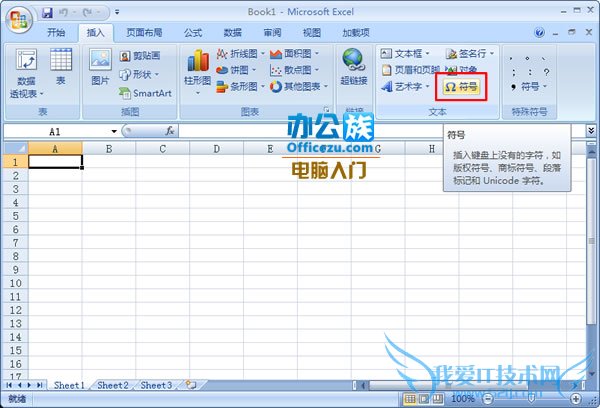
Task: Go to the 视图 tab
Action: (x=312, y=33)
